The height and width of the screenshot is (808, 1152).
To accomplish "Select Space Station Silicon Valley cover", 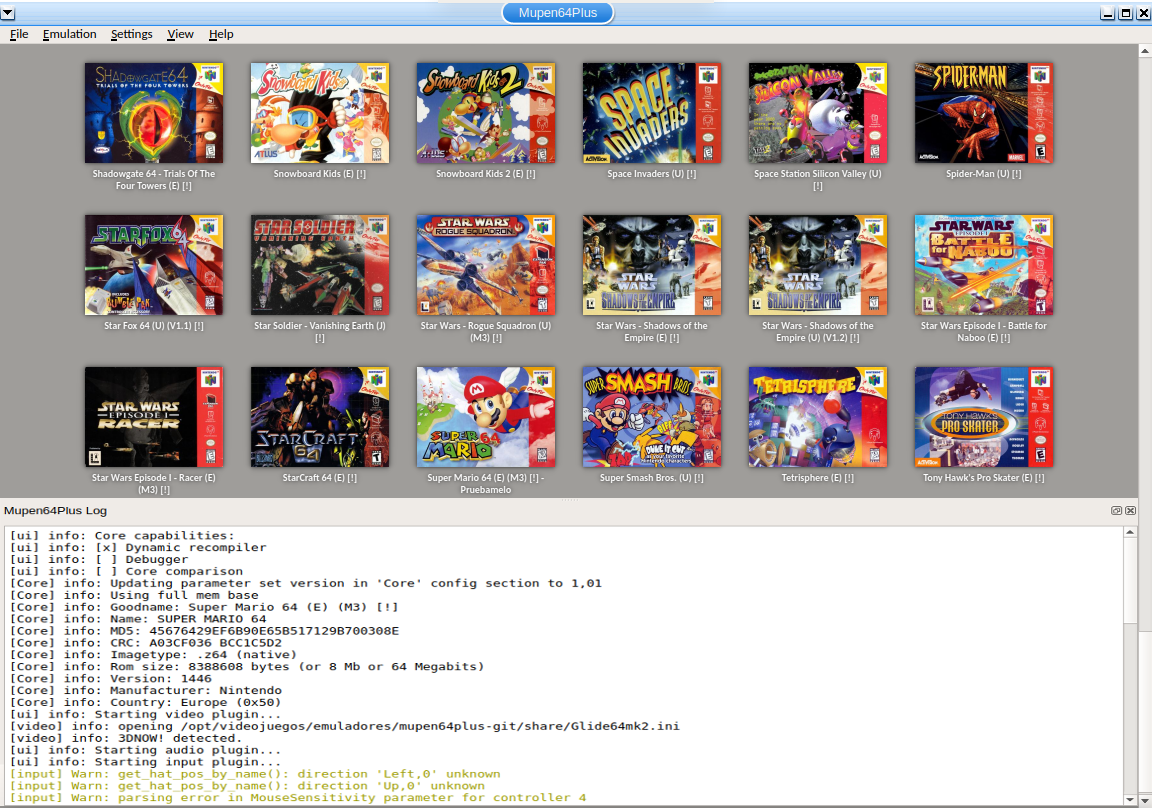I will 818,112.
